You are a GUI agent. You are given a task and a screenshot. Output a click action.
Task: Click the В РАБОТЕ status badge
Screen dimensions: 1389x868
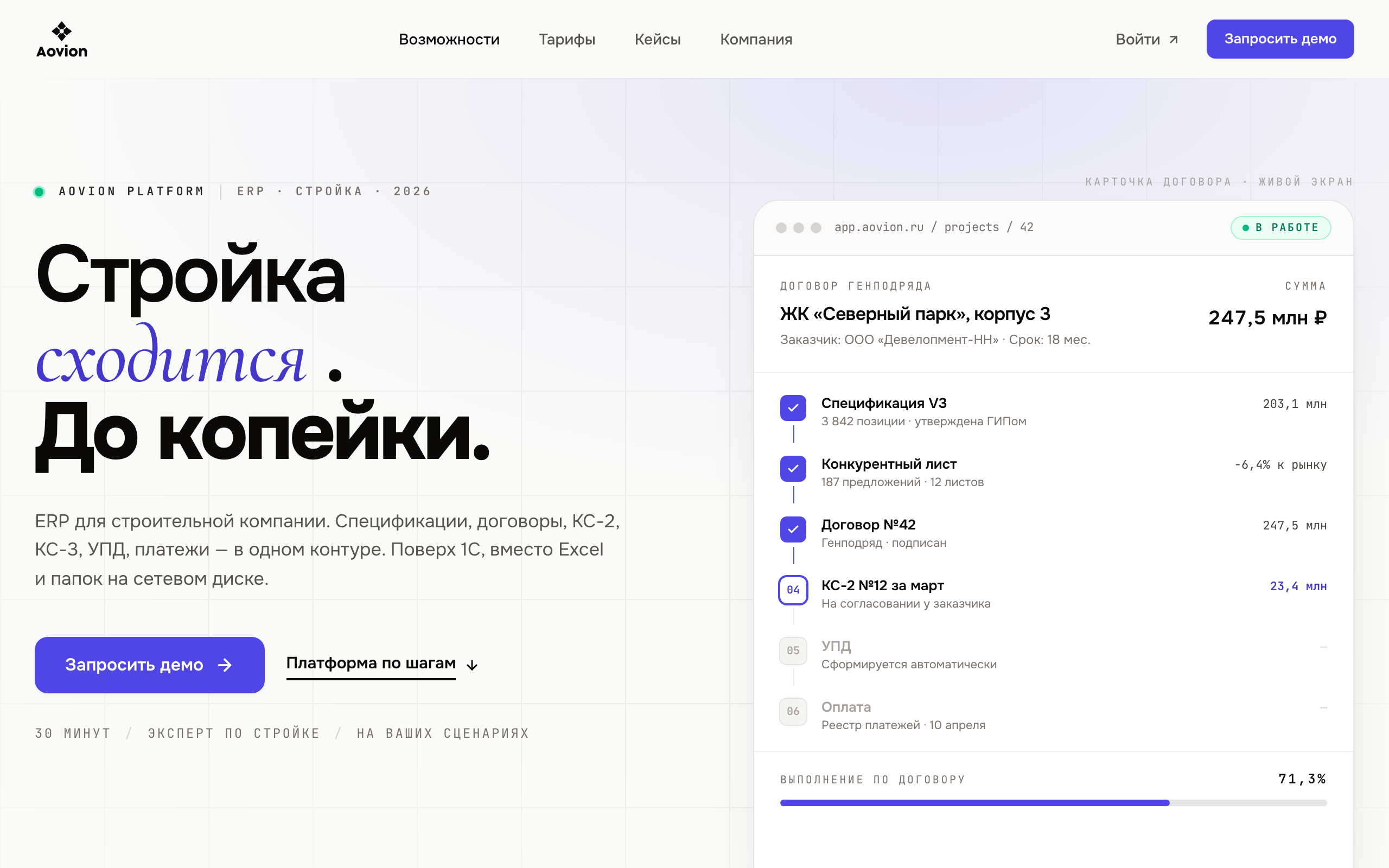coord(1280,228)
